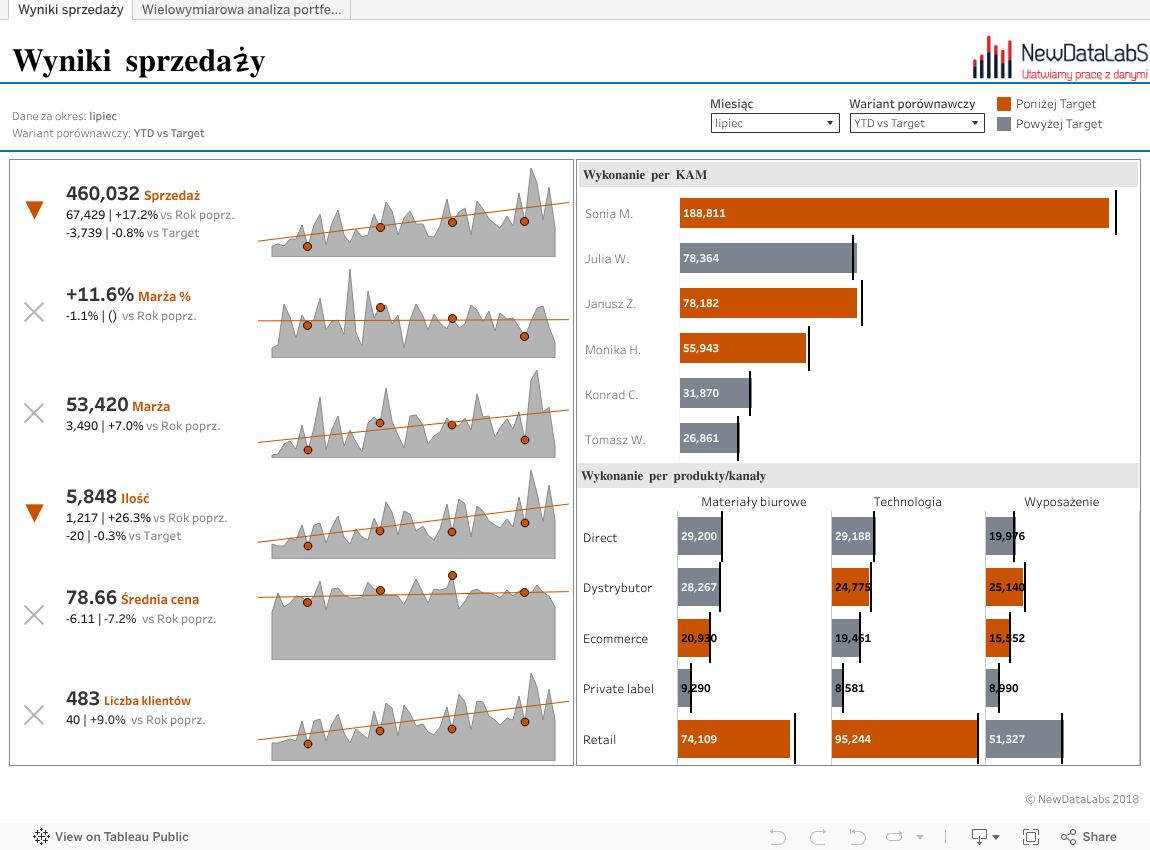1150x850 pixels.
Task: Click the gray Powyżej Target legend swatch
Action: click(x=1004, y=124)
